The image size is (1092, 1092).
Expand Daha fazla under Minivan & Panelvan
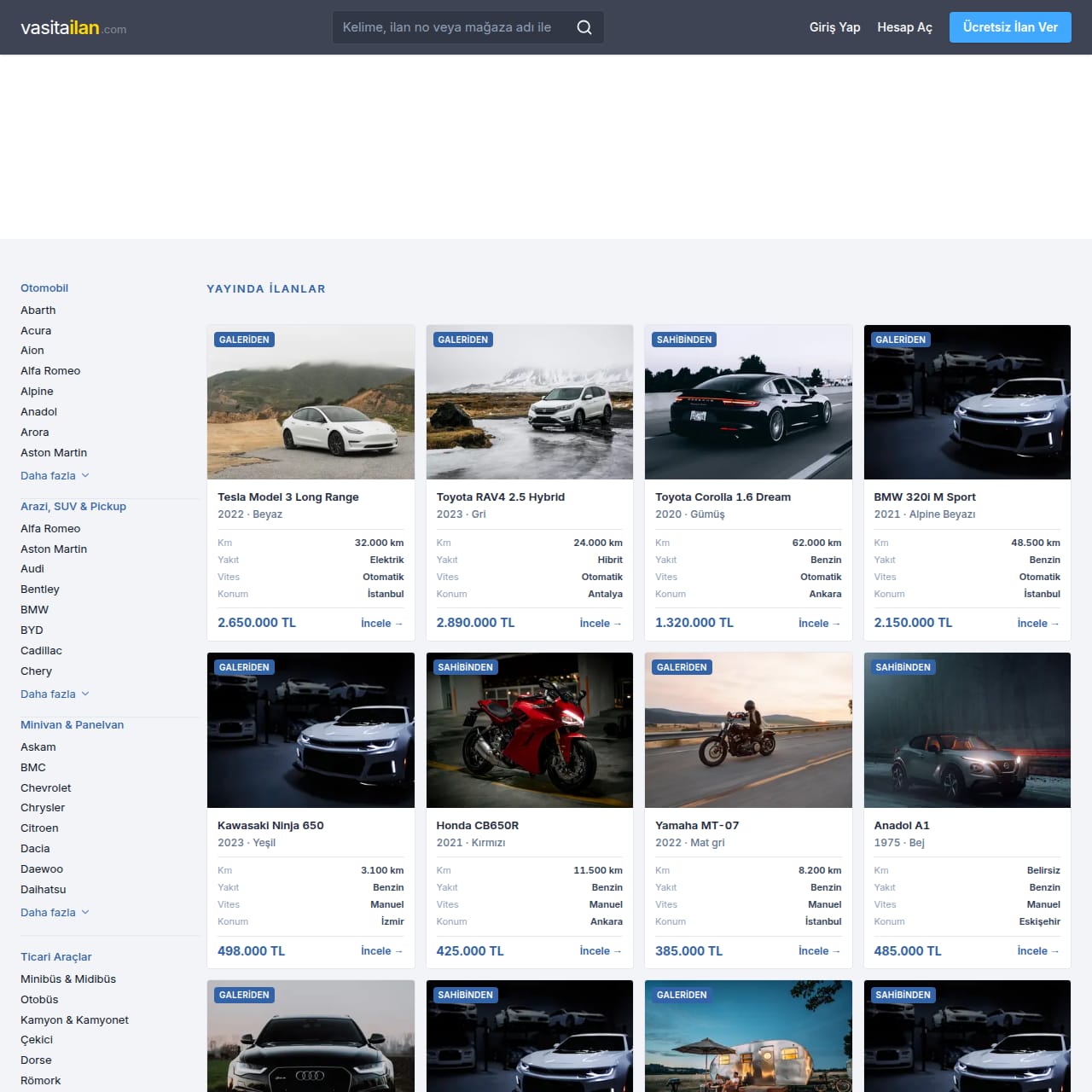[55, 913]
